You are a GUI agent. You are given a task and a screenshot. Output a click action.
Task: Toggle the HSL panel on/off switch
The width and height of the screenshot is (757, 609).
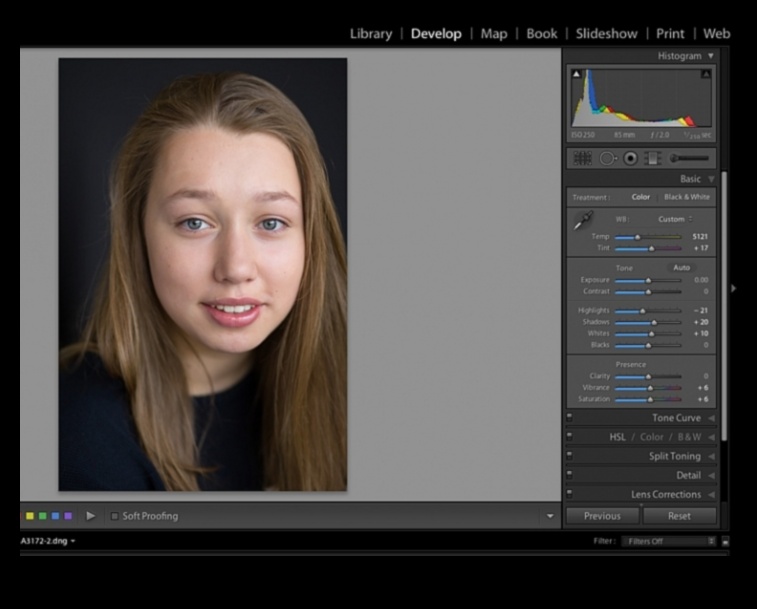[570, 437]
